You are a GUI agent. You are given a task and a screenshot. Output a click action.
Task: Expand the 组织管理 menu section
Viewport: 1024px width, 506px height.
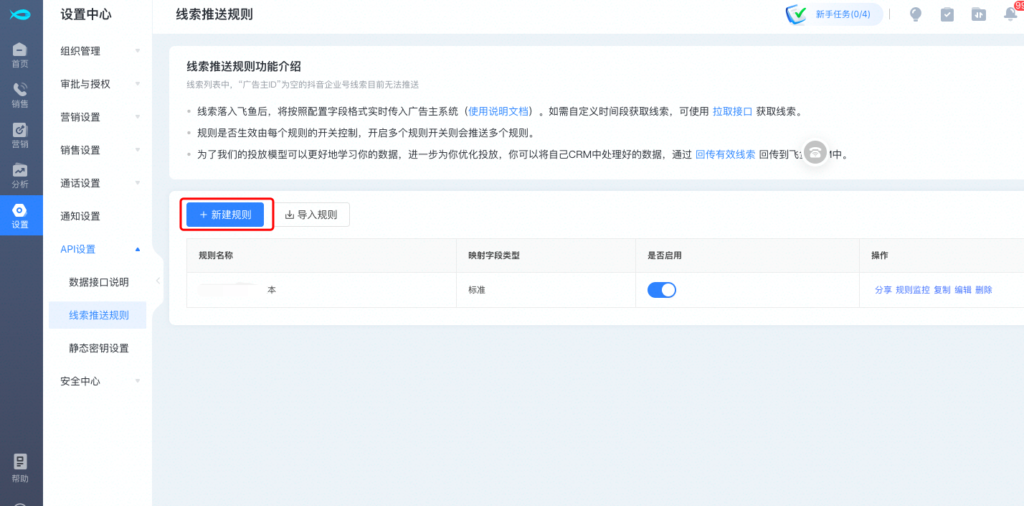point(98,51)
